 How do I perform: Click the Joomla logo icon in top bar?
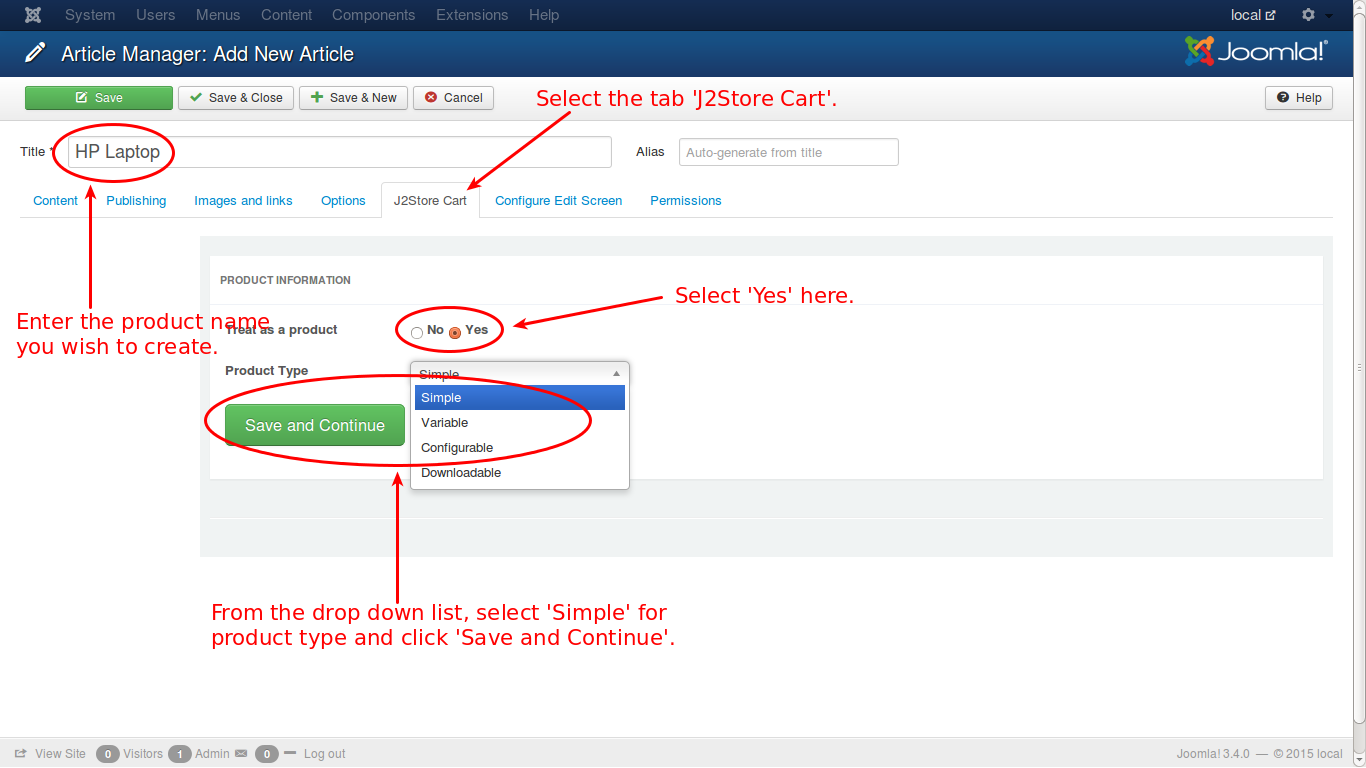[33, 15]
